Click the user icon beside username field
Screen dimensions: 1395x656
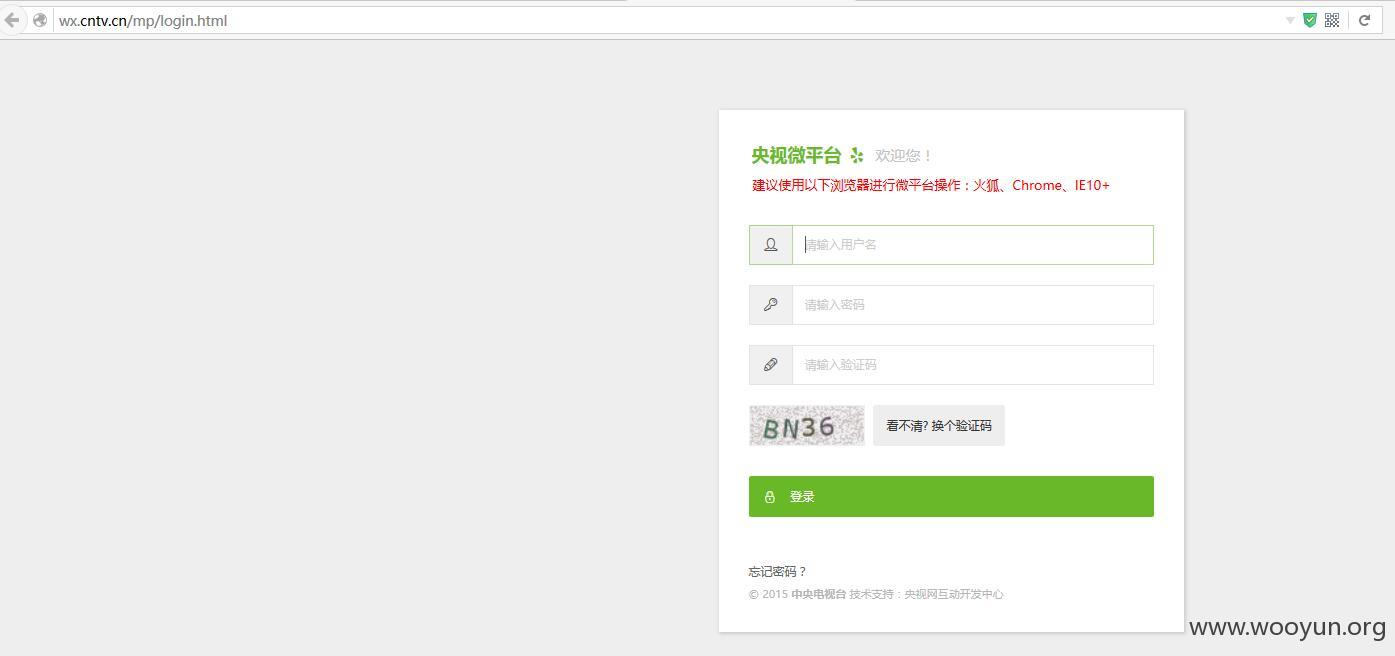pyautogui.click(x=771, y=245)
